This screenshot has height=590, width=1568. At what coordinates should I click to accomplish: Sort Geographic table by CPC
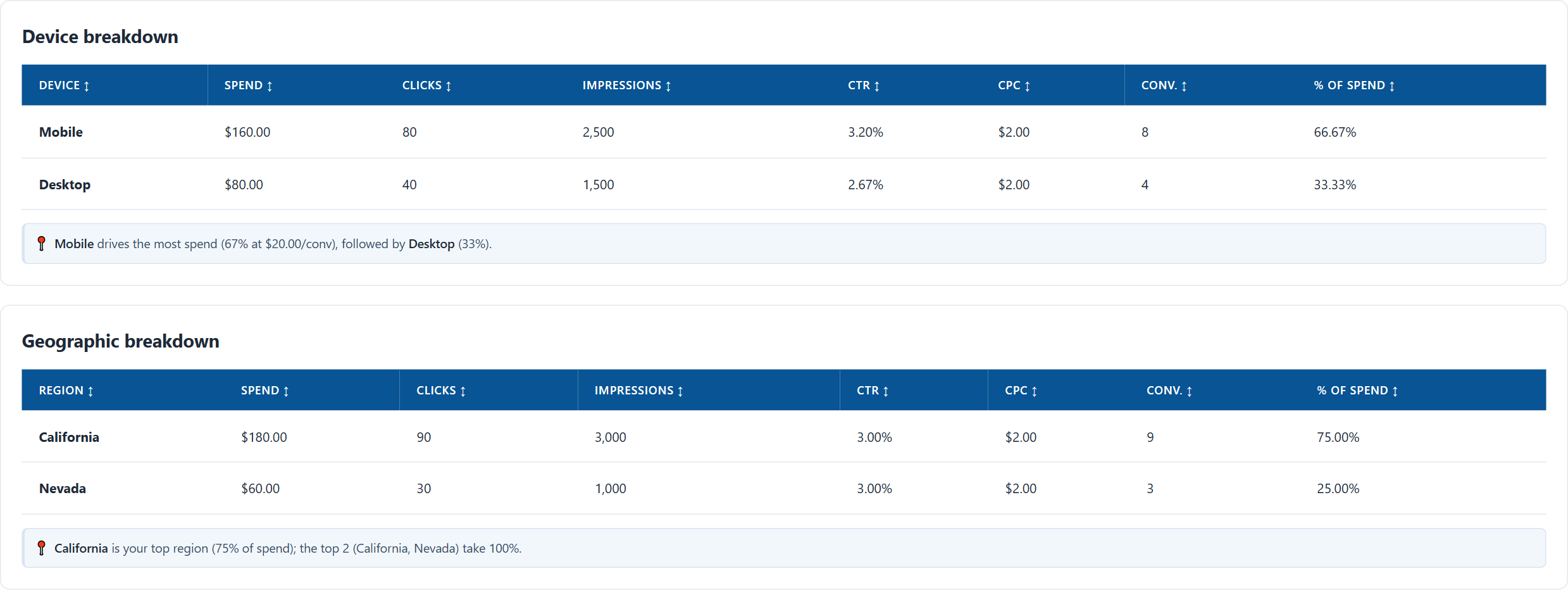1021,391
